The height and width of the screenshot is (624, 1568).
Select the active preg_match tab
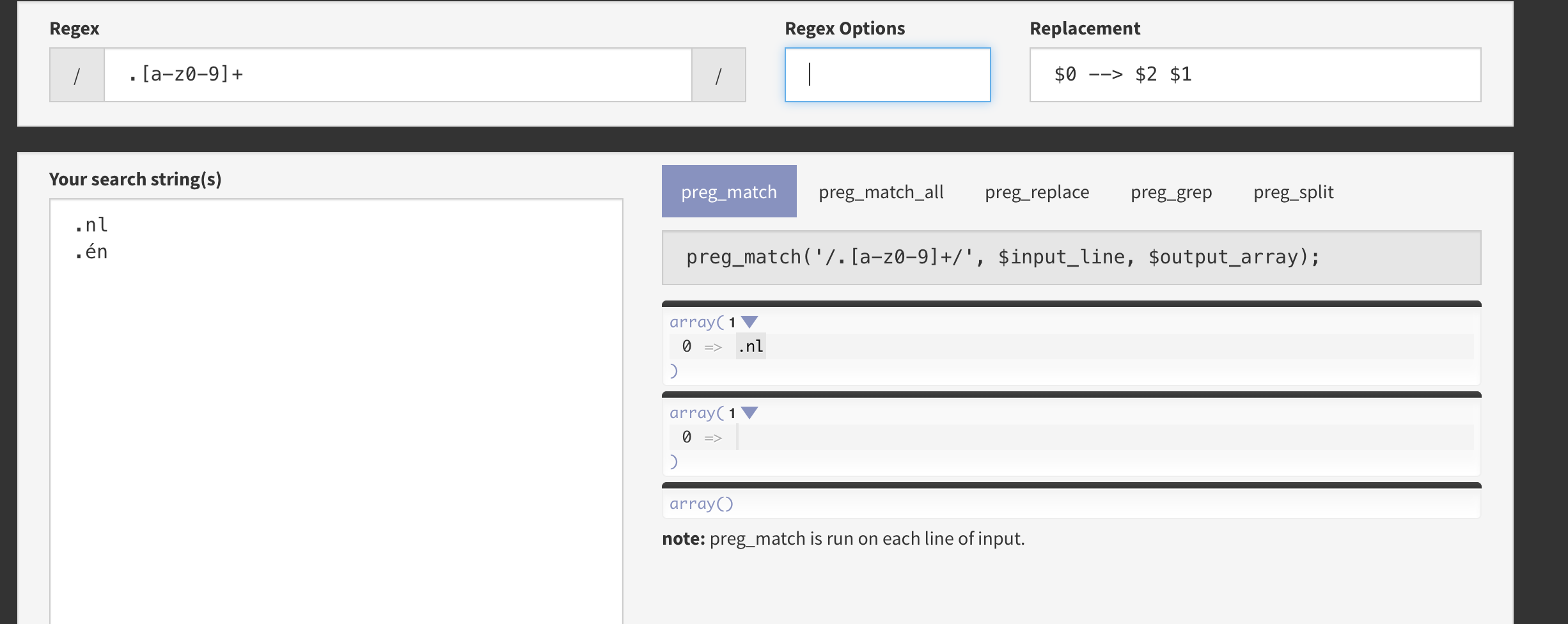pos(729,192)
